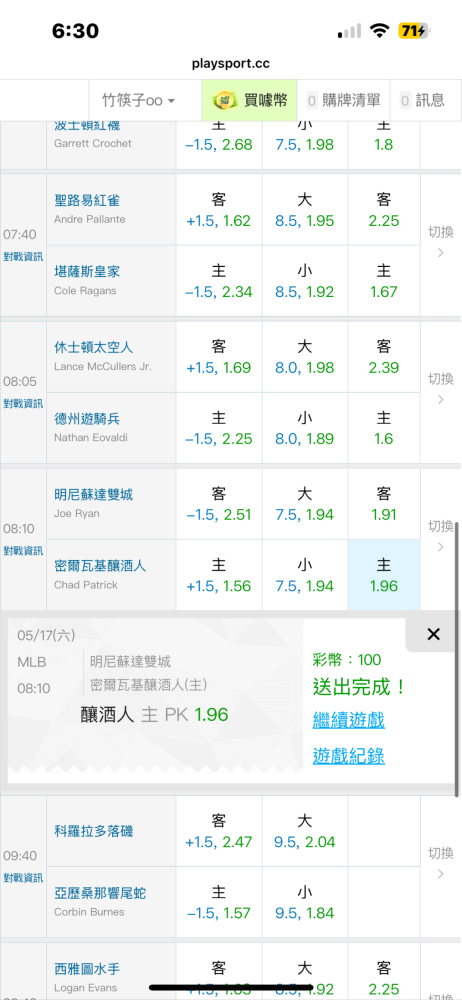Viewport: 462px width, 1000px height.
Task: Select 科羅拉多落磯 team name
Action: 93,832
